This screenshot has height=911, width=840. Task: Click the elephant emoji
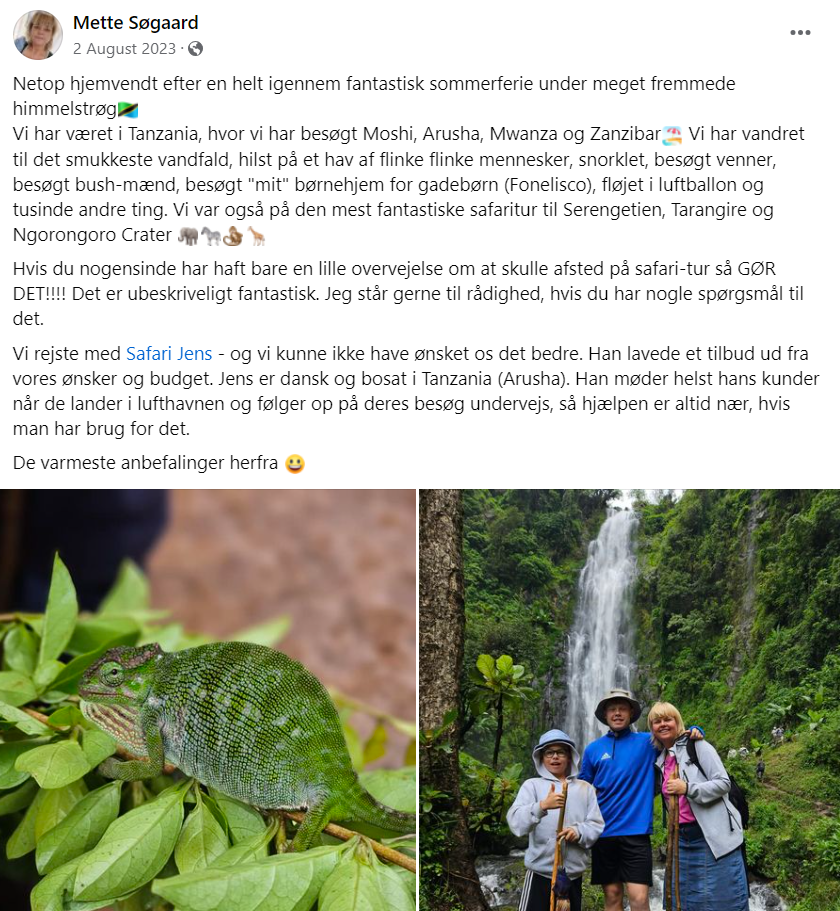pos(188,236)
